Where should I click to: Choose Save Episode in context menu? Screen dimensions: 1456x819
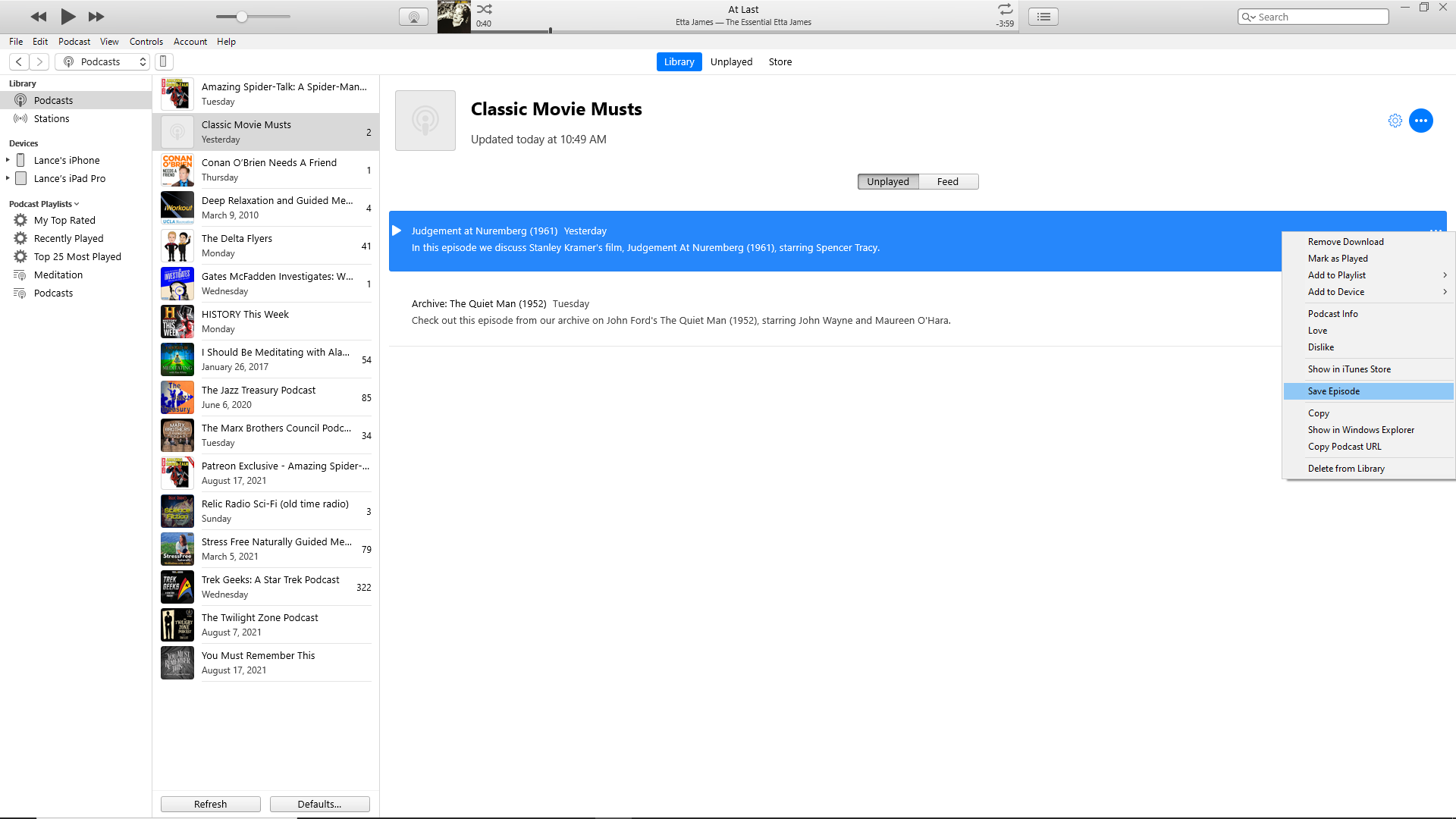[1368, 391]
